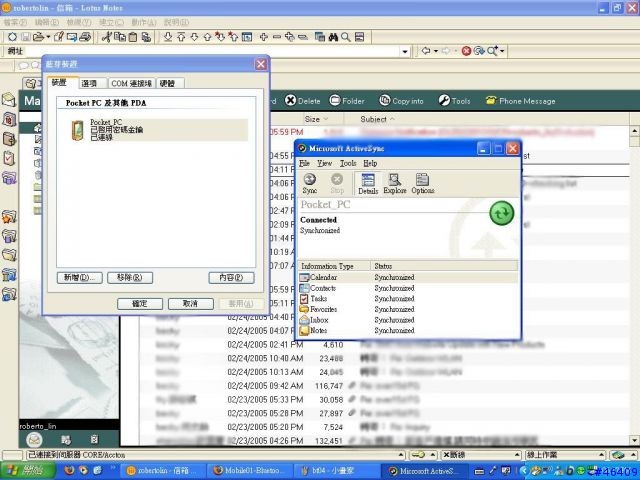640x480 pixels.
Task: Select the Notes row in ActiveSync list
Action: tap(408, 331)
